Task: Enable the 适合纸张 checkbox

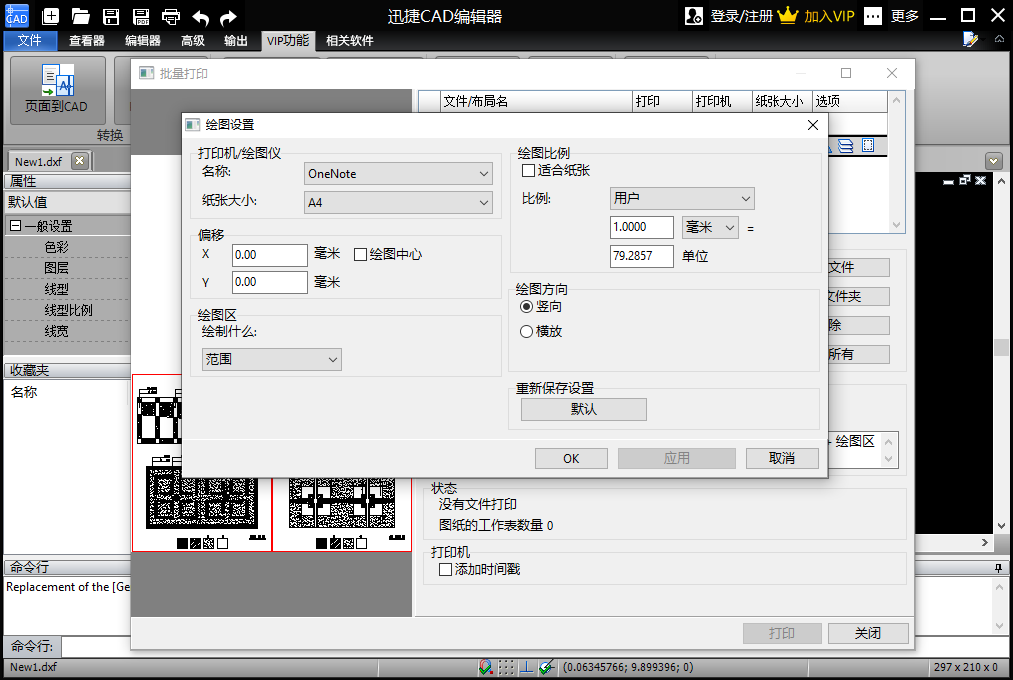Action: [x=528, y=170]
